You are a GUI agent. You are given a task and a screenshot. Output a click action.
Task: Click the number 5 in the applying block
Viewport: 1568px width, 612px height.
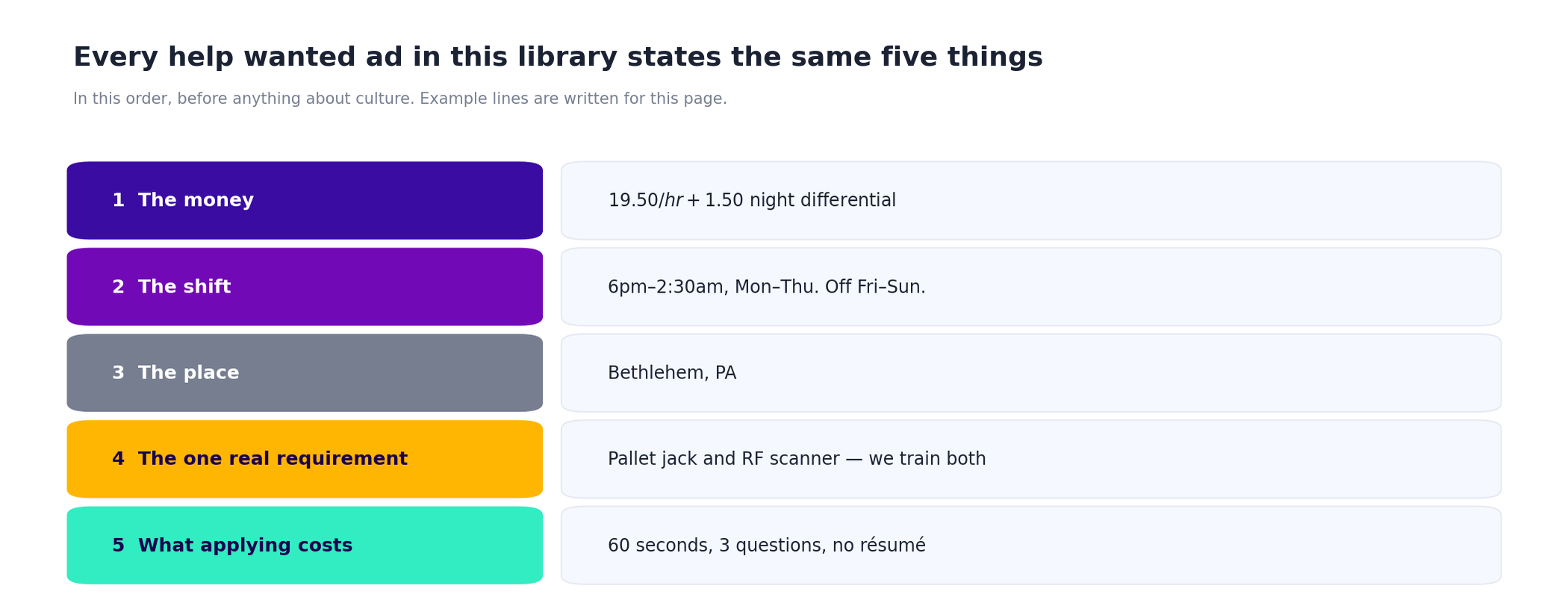click(118, 546)
